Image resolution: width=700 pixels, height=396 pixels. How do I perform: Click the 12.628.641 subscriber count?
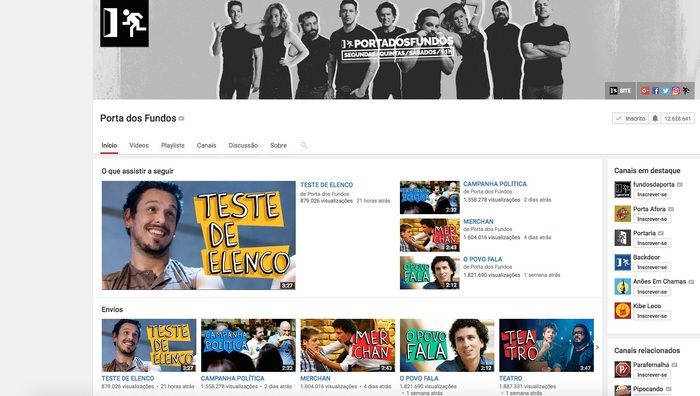point(677,118)
